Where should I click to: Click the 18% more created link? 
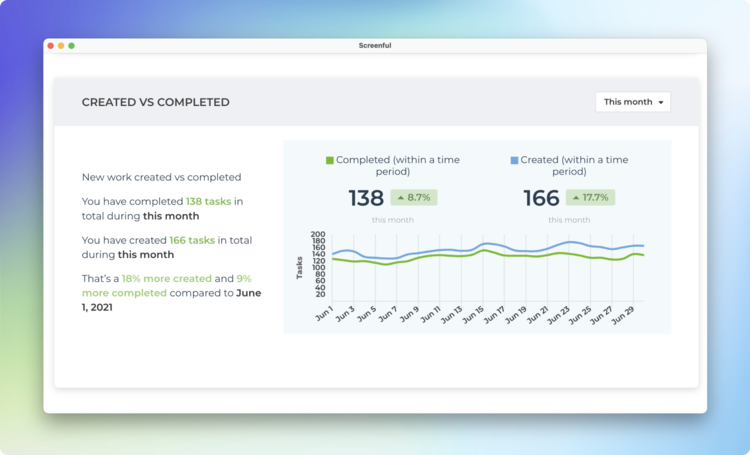[x=166, y=278]
